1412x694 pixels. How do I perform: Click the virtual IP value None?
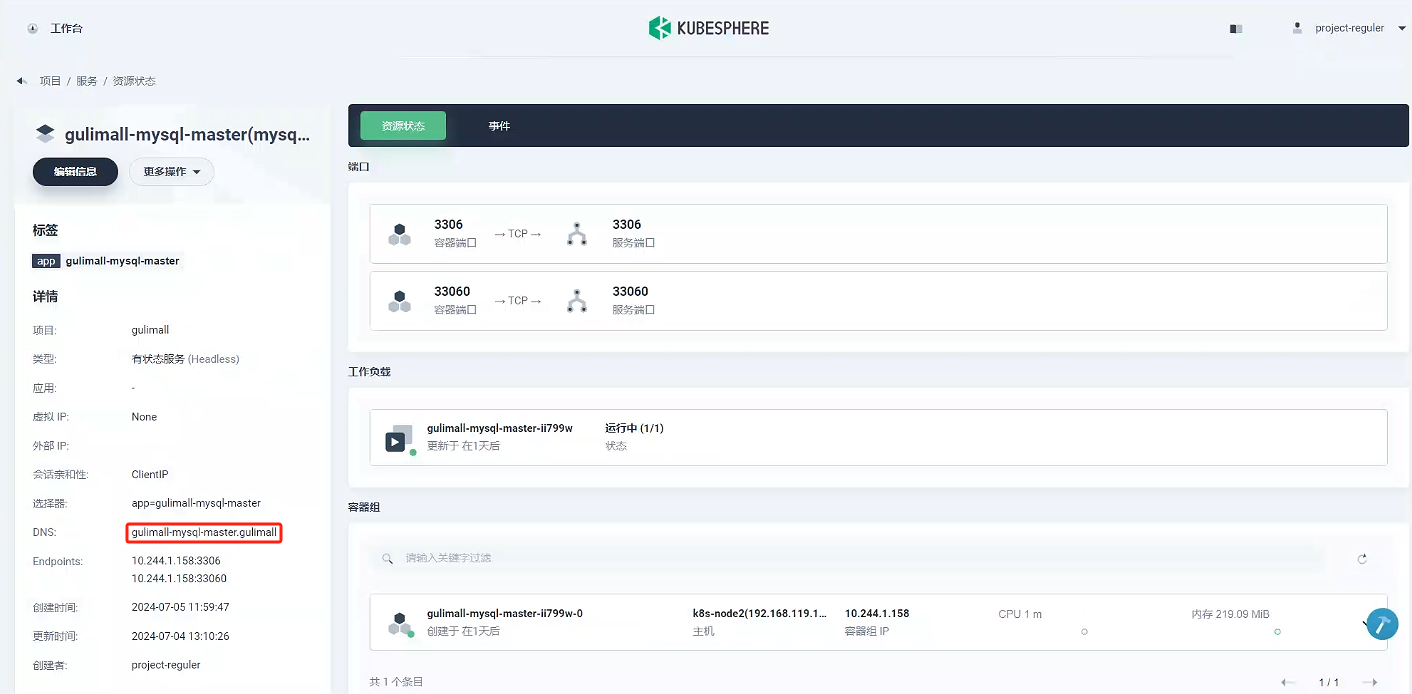(144, 417)
